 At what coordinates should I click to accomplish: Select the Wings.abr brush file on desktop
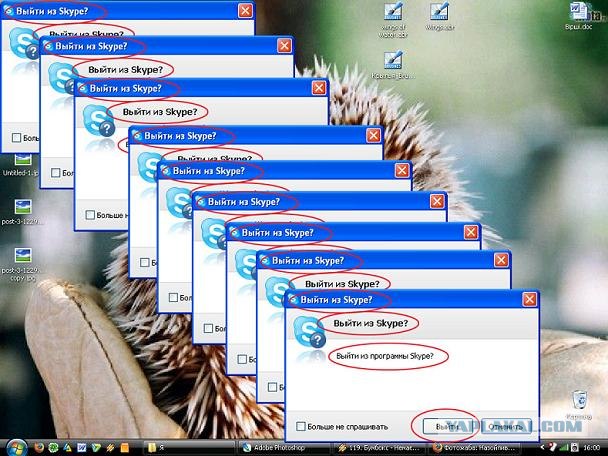pos(439,17)
